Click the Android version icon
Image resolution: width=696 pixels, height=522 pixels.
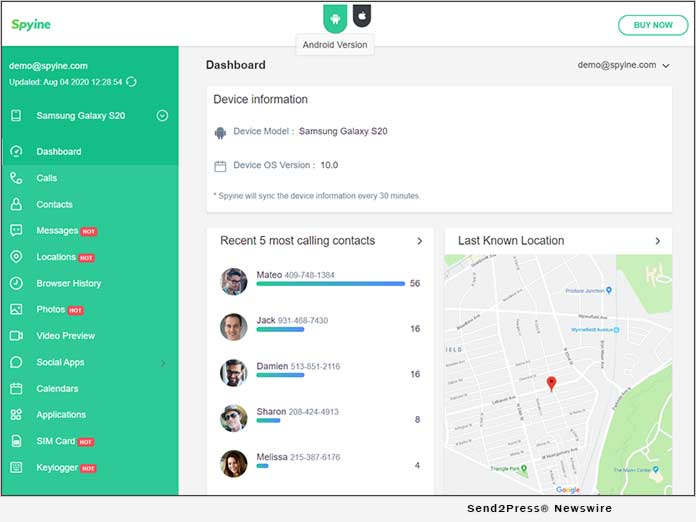click(335, 17)
